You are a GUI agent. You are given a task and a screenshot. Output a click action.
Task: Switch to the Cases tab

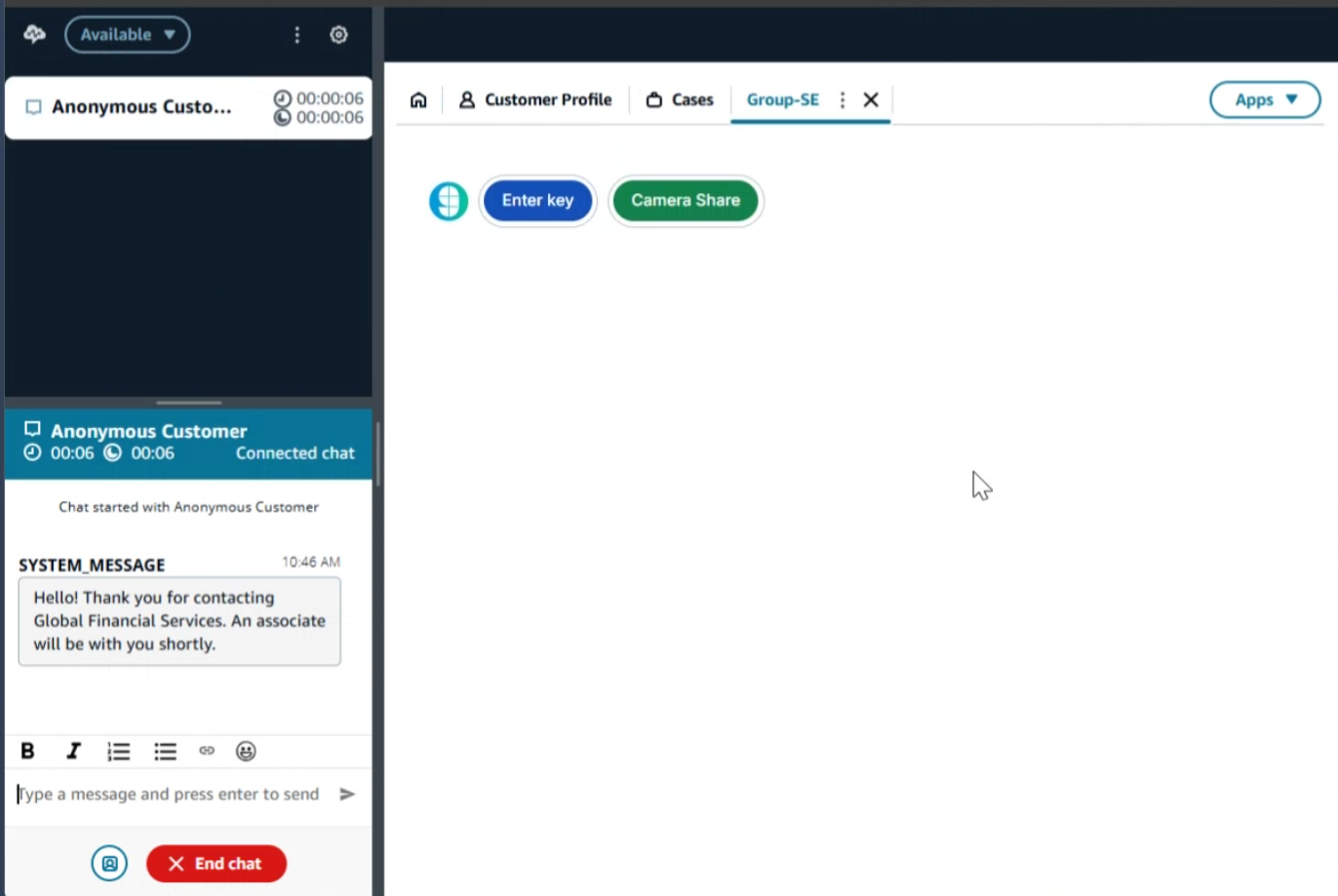coord(680,99)
